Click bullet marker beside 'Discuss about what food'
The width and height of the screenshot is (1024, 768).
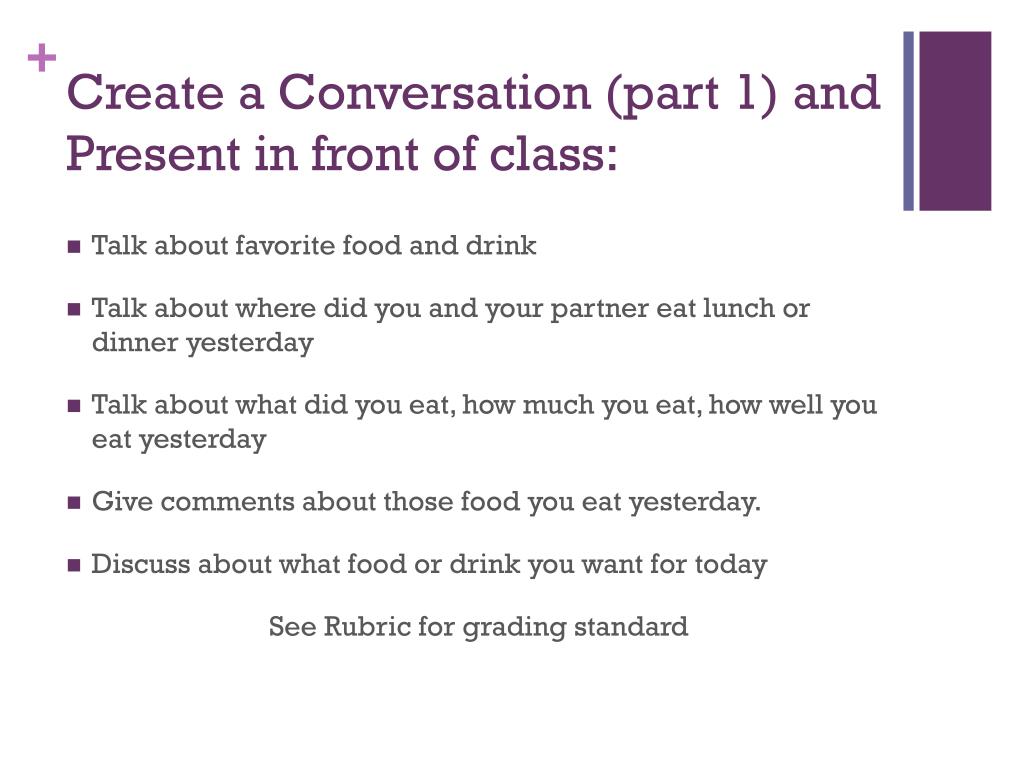click(74, 565)
